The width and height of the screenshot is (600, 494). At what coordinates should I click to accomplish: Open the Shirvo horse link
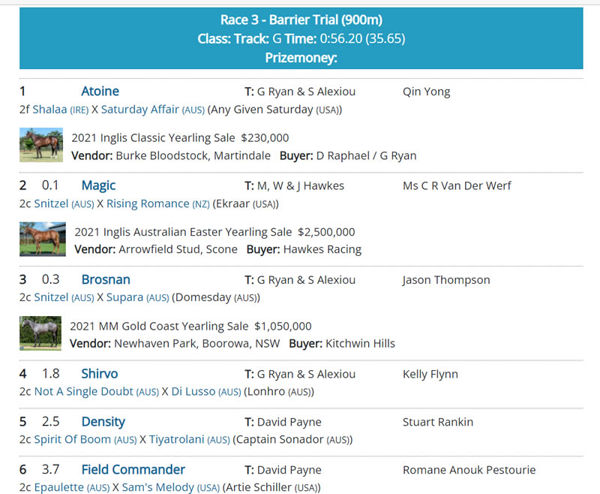tap(100, 374)
